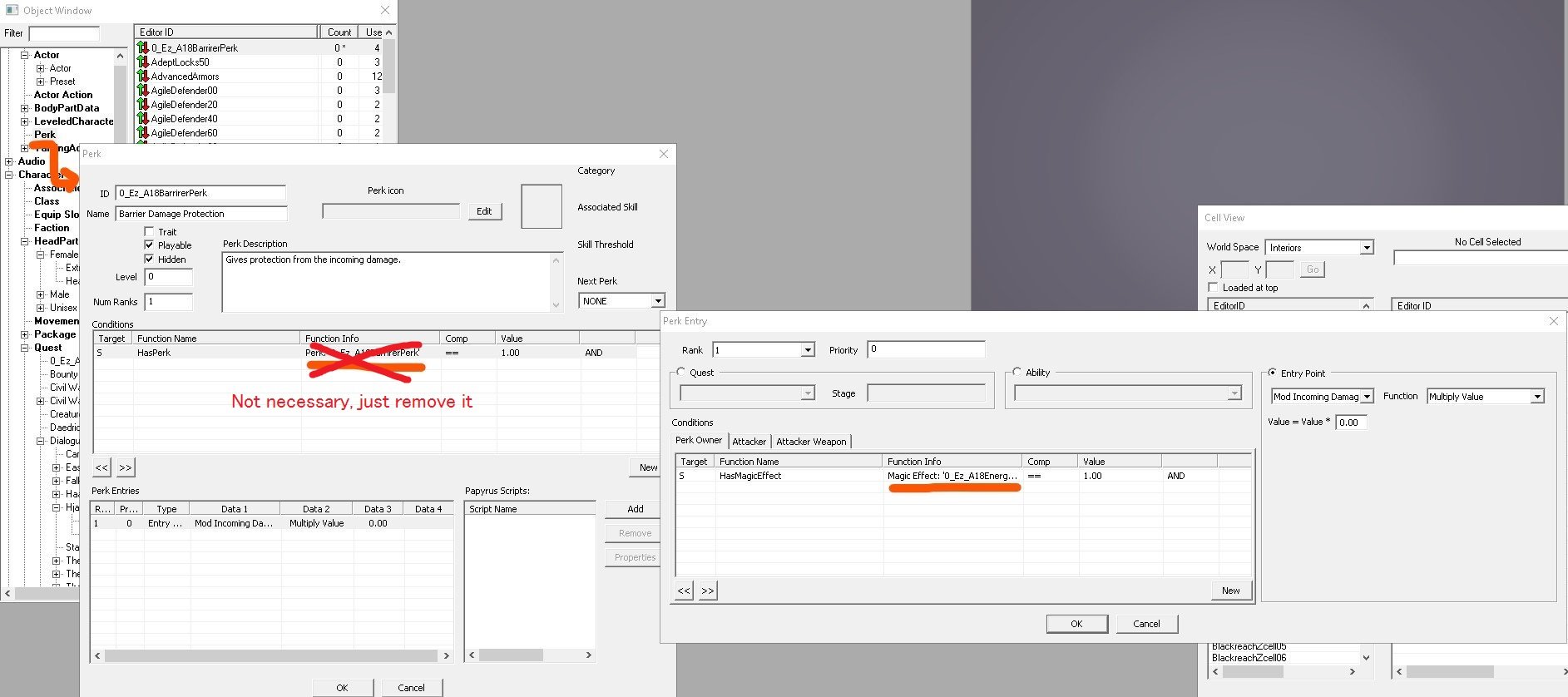Screen dimensions: 1568x697
Task: Select the HasPerk condition row
Action: click(x=364, y=353)
